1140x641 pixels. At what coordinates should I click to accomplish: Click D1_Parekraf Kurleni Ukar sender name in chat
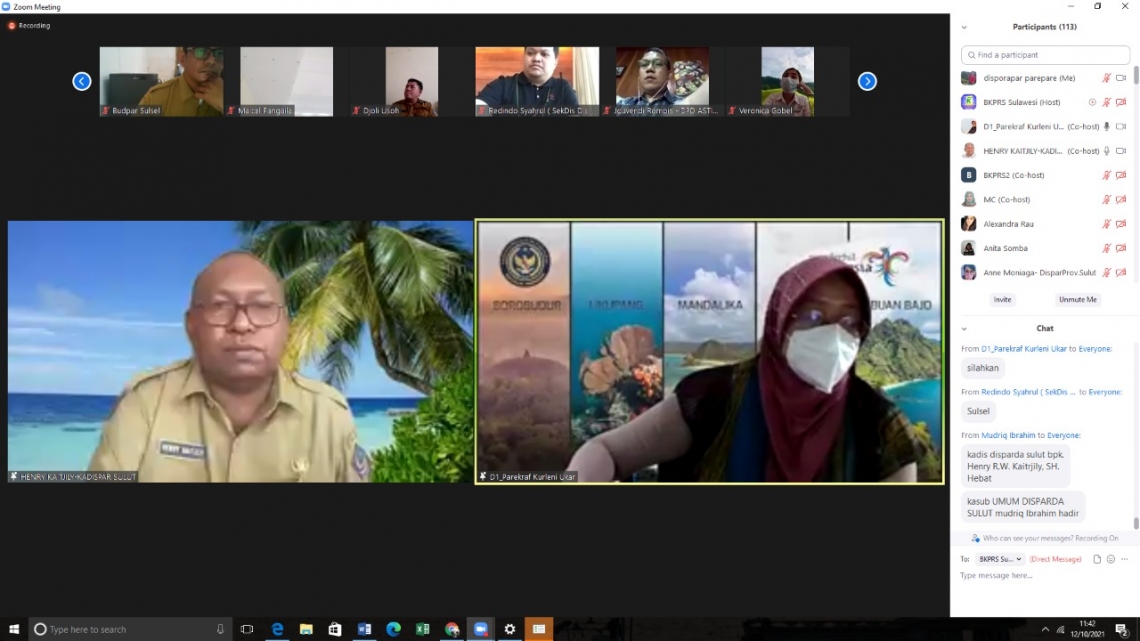pyautogui.click(x=1024, y=349)
